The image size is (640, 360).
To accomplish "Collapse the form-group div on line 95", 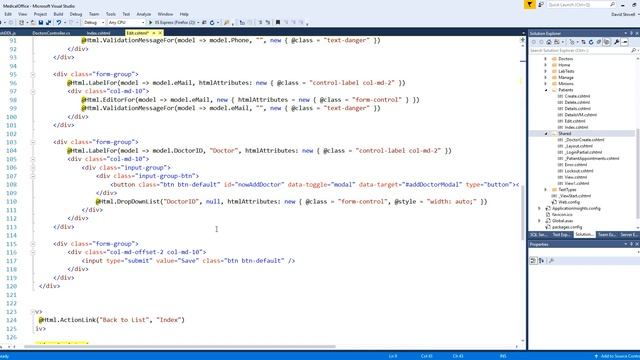I will click(33, 74).
